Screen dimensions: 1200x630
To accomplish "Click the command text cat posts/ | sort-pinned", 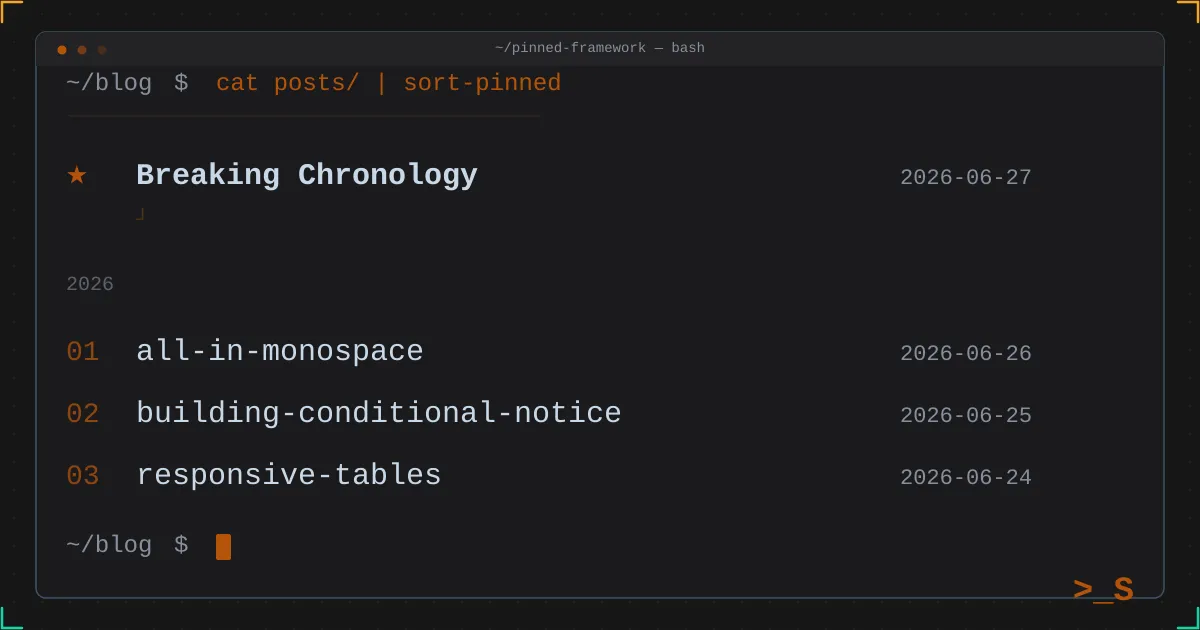I will 389,84.
